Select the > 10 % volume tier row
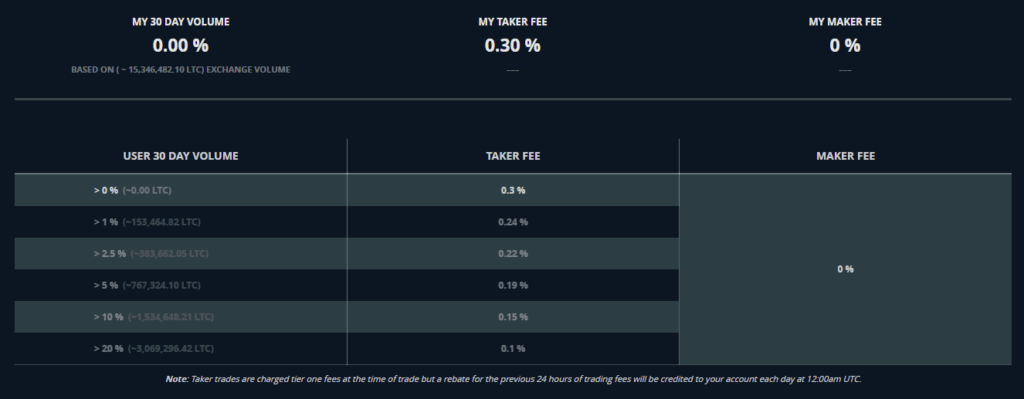Screen dimensions: 1024x399 pos(347,317)
